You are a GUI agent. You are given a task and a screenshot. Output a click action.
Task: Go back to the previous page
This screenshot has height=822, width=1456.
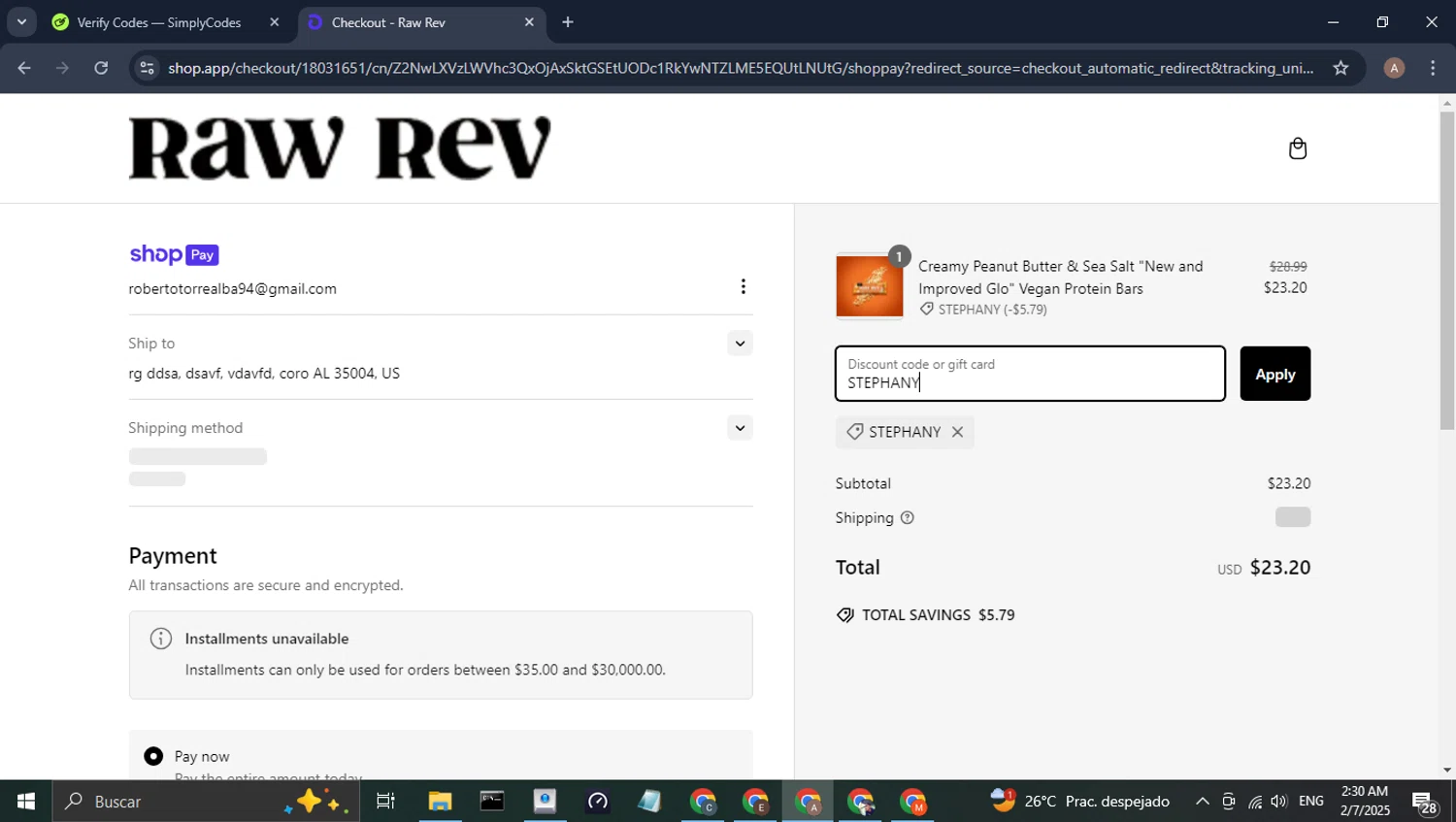[24, 68]
